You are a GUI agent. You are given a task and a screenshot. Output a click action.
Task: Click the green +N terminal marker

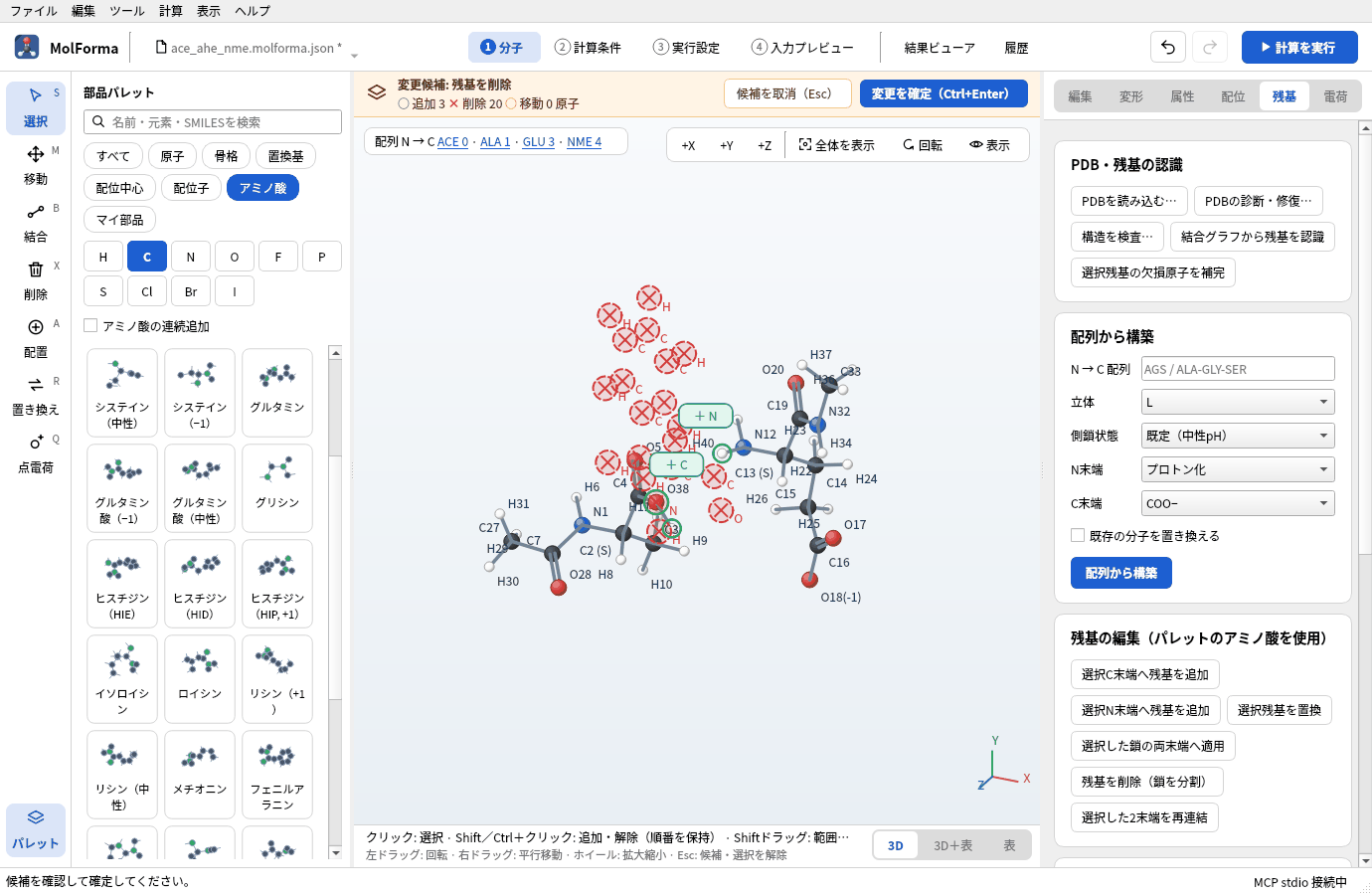pos(706,416)
